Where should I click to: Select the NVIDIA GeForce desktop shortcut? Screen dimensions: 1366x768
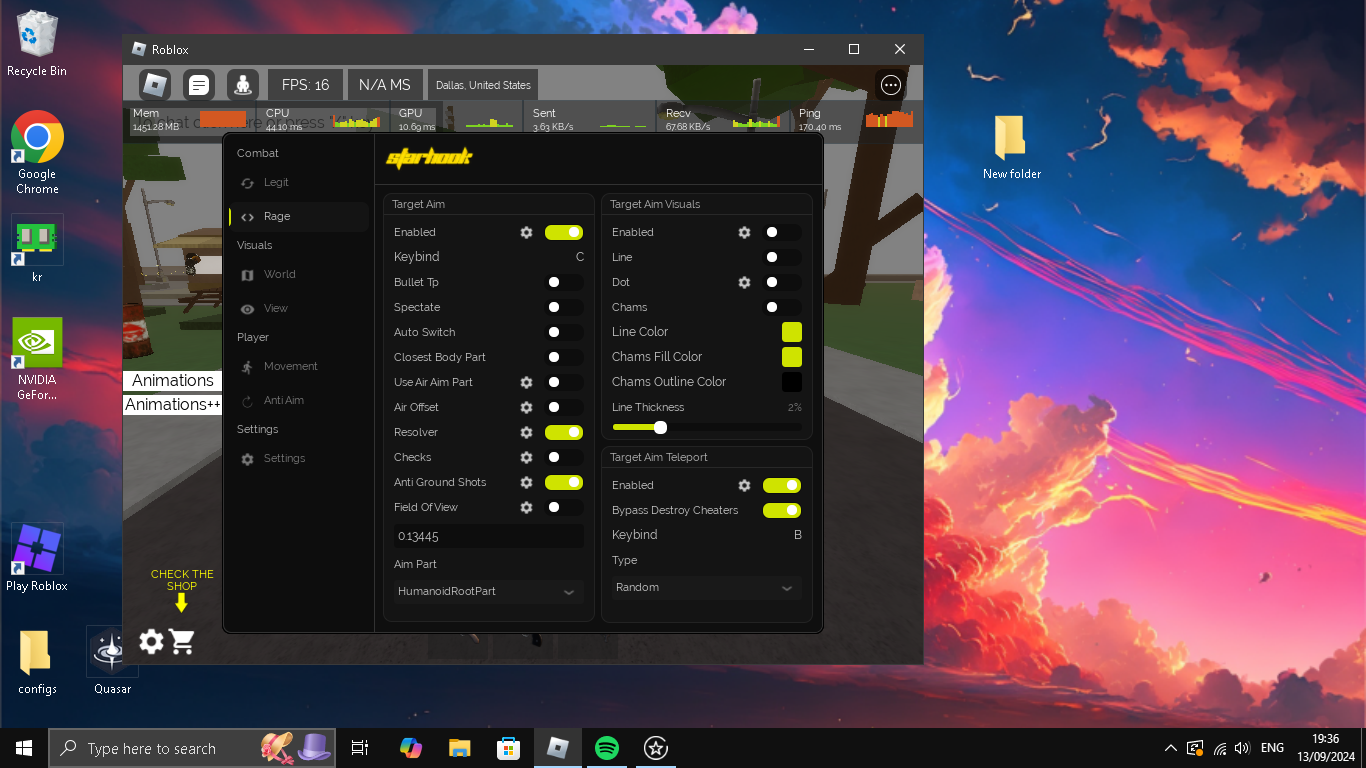click(x=37, y=359)
